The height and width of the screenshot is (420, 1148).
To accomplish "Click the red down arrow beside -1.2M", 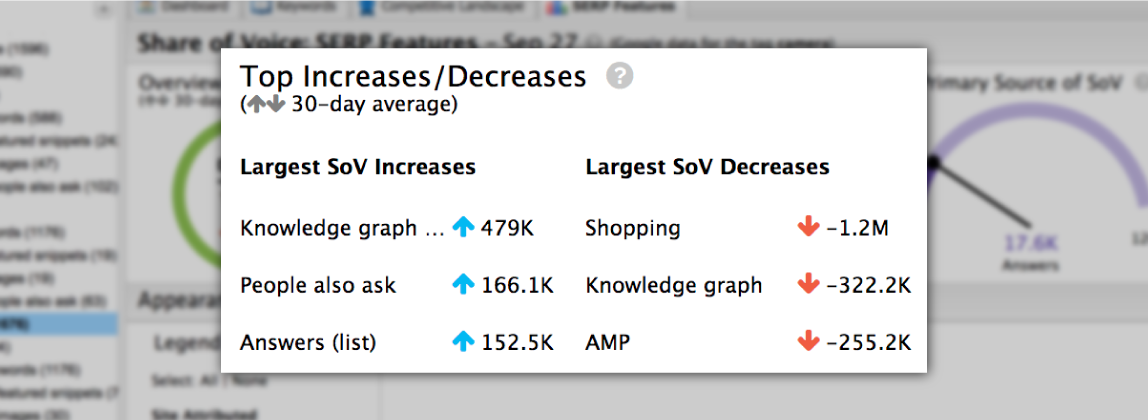I will pos(808,228).
